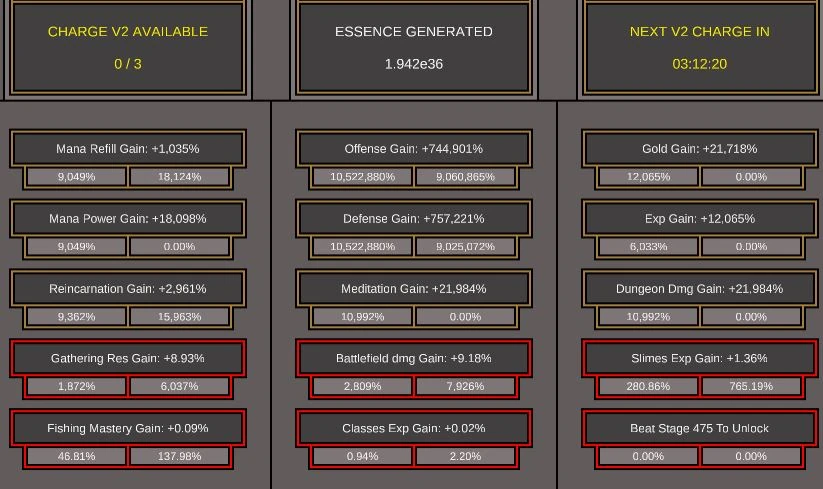Click the Battlefield dmg Gain button
823x489 pixels.
413,359
